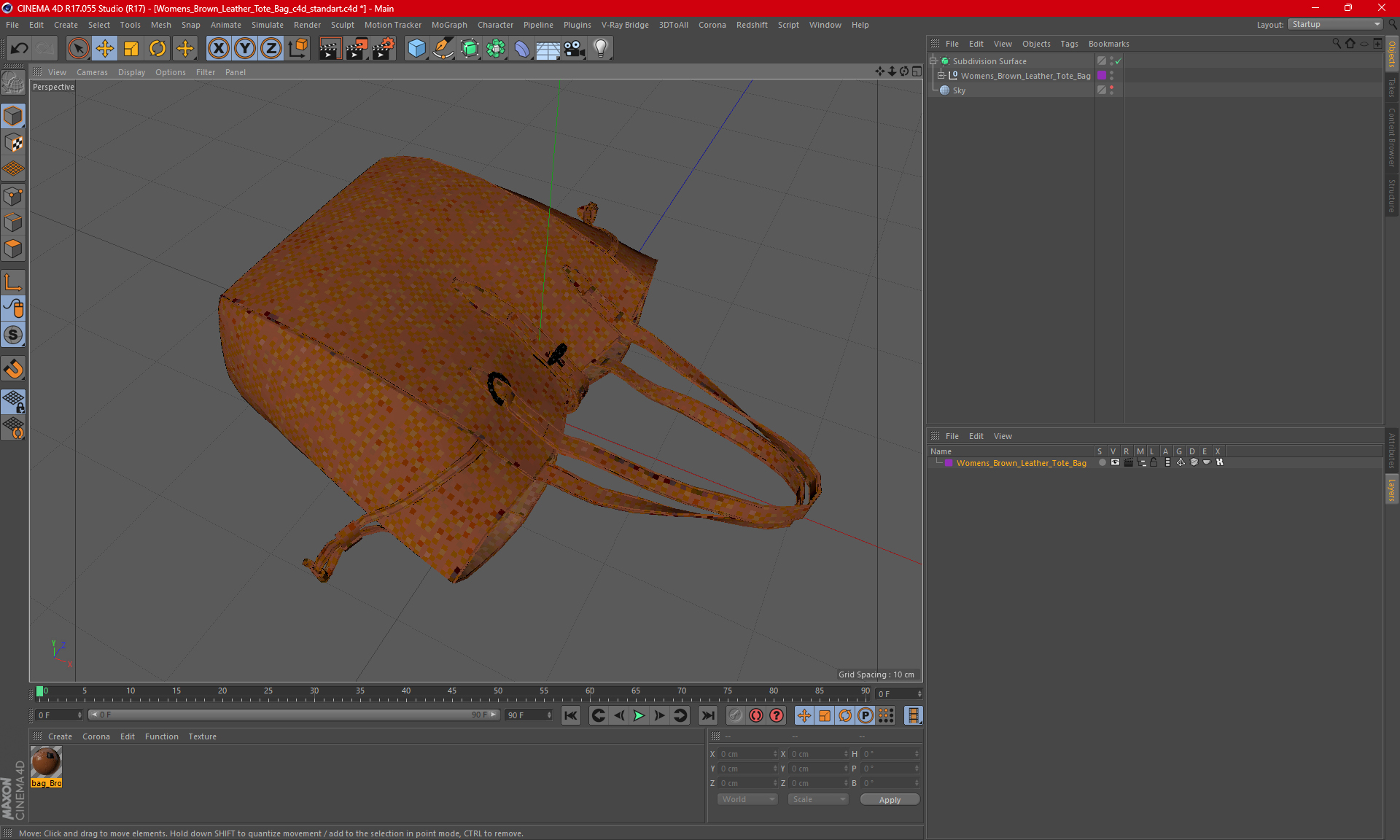The width and height of the screenshot is (1400, 840).
Task: Open Structure side tab
Action: tap(1391, 195)
